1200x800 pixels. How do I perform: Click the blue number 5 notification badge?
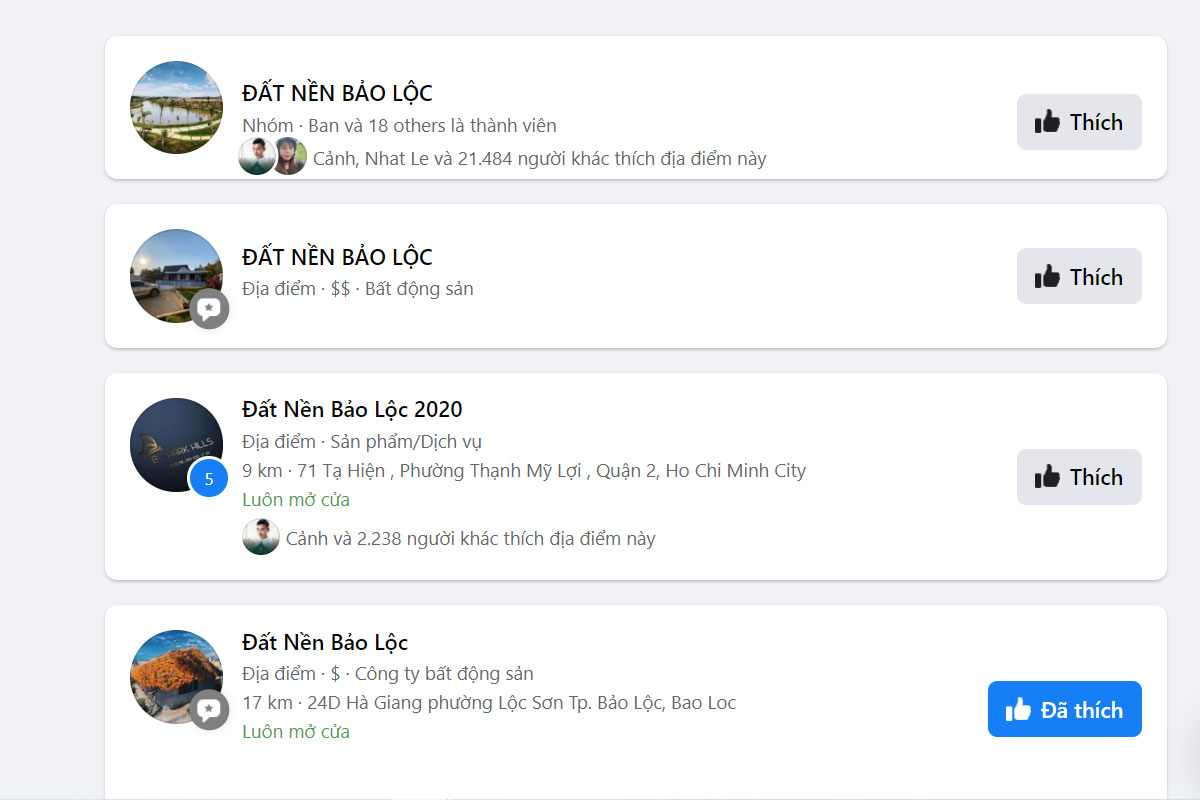click(x=209, y=478)
